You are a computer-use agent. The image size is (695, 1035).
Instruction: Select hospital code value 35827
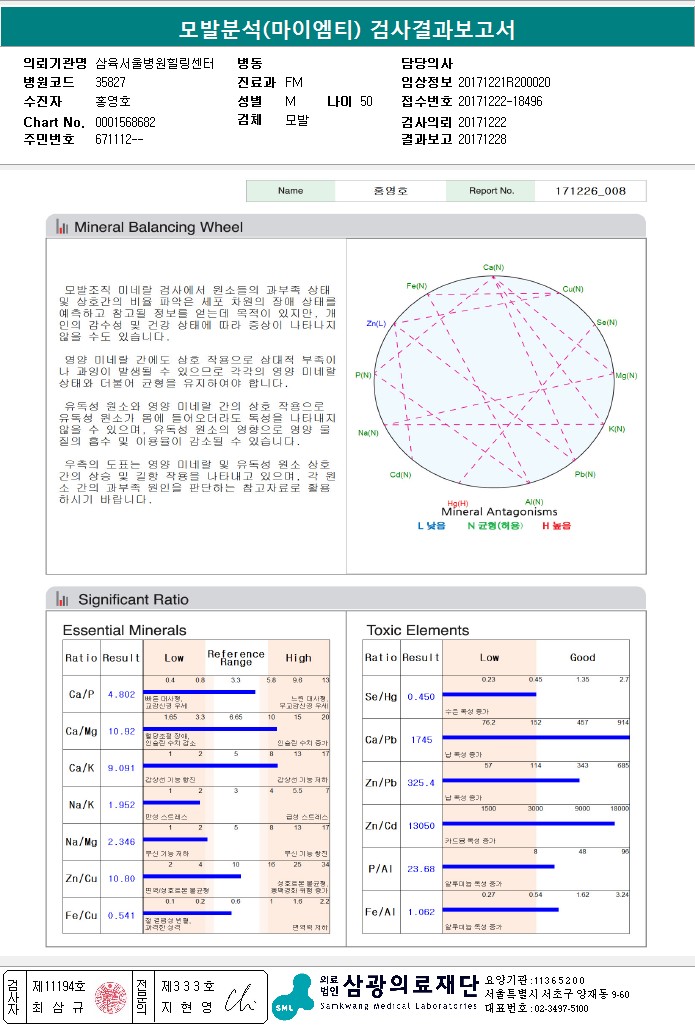[110, 83]
